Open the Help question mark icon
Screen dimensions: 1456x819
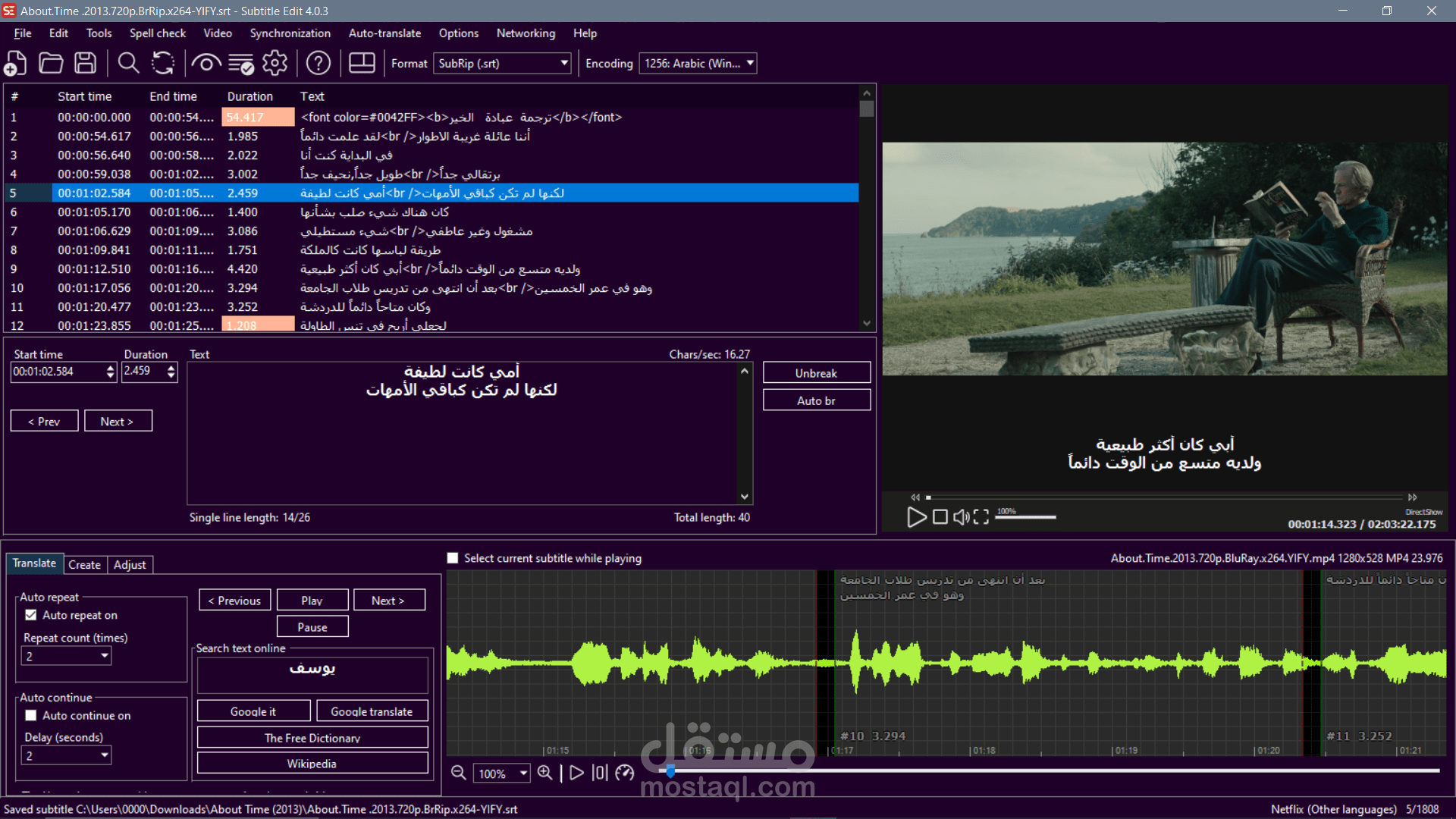[318, 63]
